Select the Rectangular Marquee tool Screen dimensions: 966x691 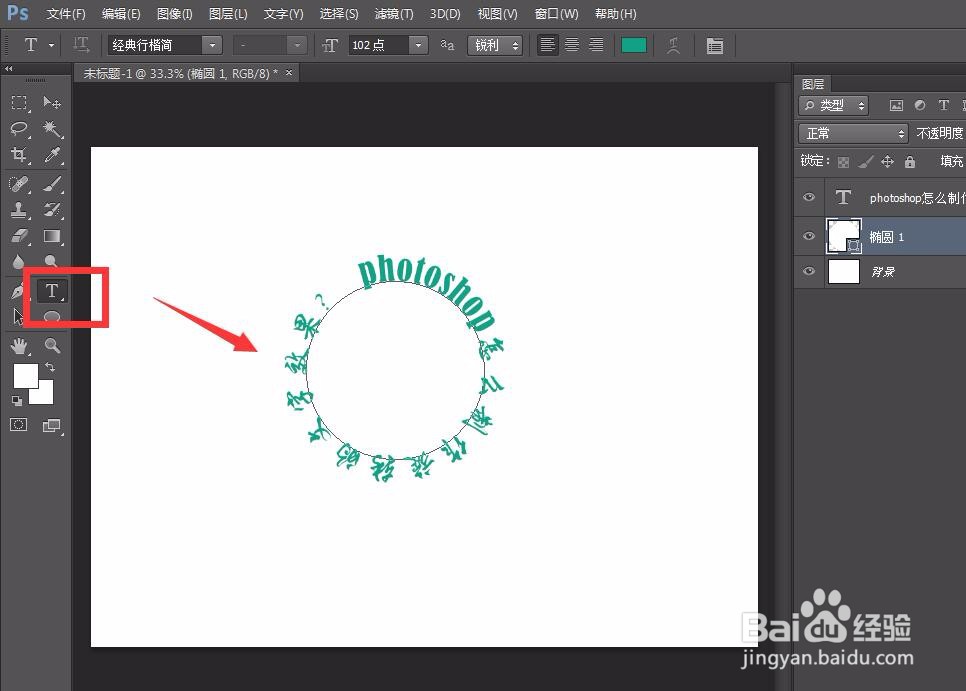coord(19,102)
